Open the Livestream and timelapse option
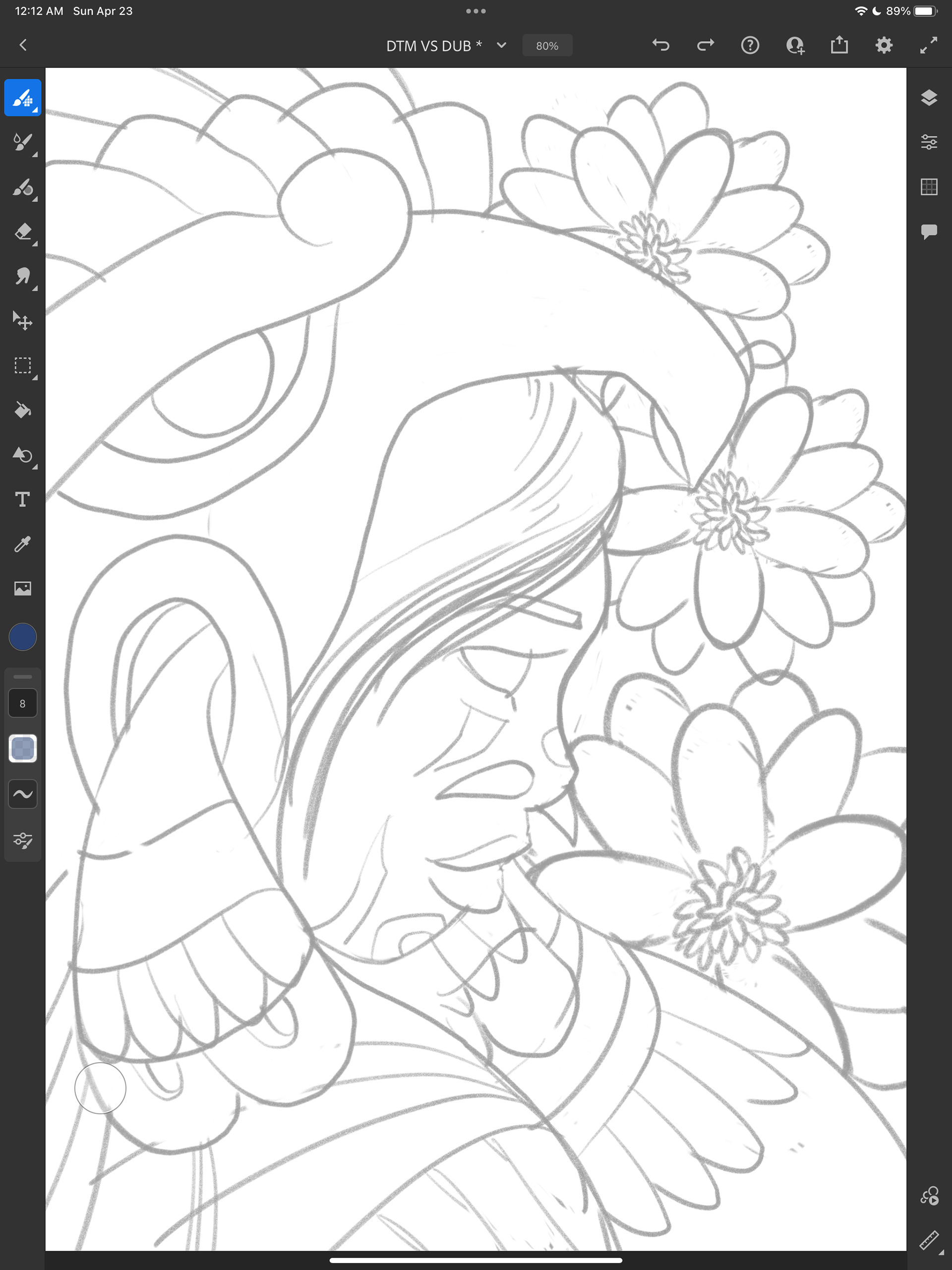This screenshot has height=1270, width=952. [x=929, y=1196]
